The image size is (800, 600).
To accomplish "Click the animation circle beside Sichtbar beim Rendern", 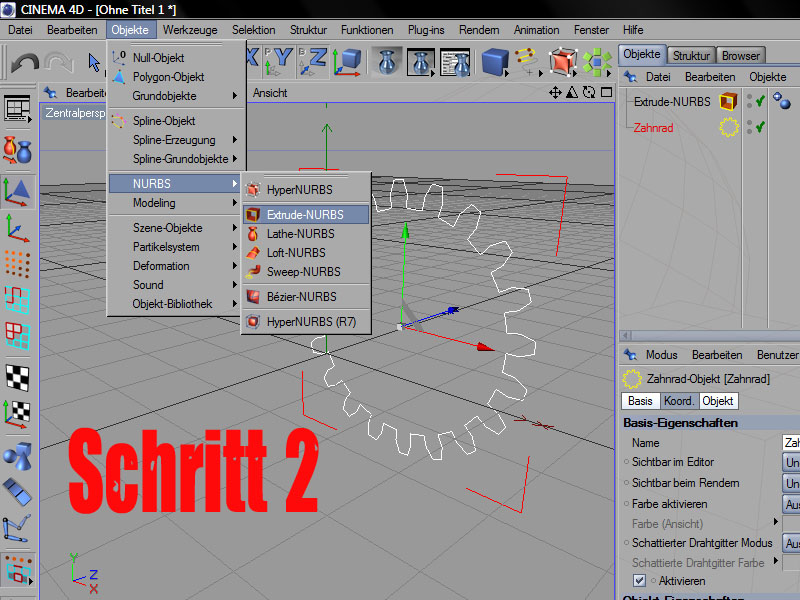I will [626, 483].
